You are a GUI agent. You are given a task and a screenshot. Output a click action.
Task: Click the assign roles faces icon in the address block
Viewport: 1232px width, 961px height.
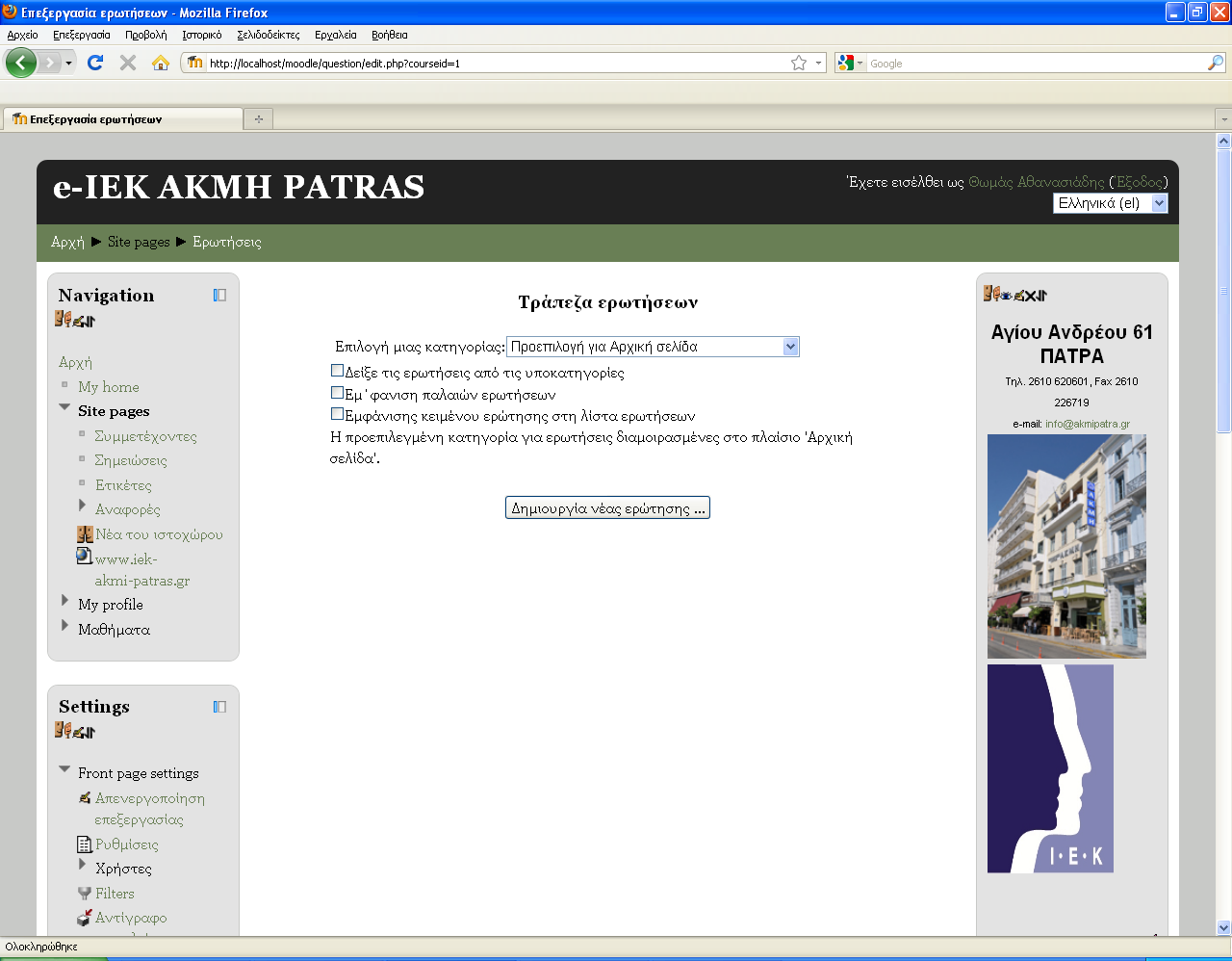click(991, 293)
